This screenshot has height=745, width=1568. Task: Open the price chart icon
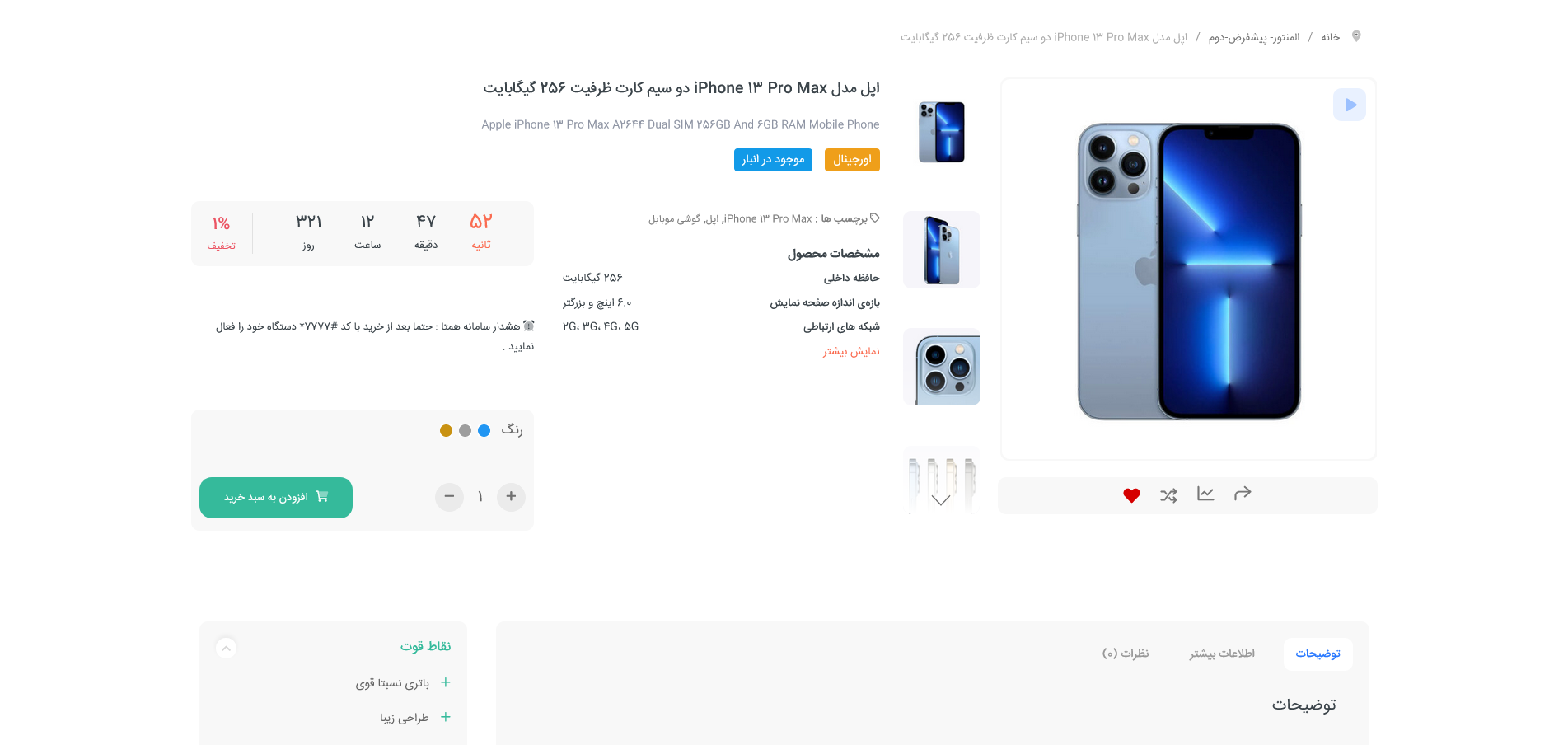(x=1205, y=494)
